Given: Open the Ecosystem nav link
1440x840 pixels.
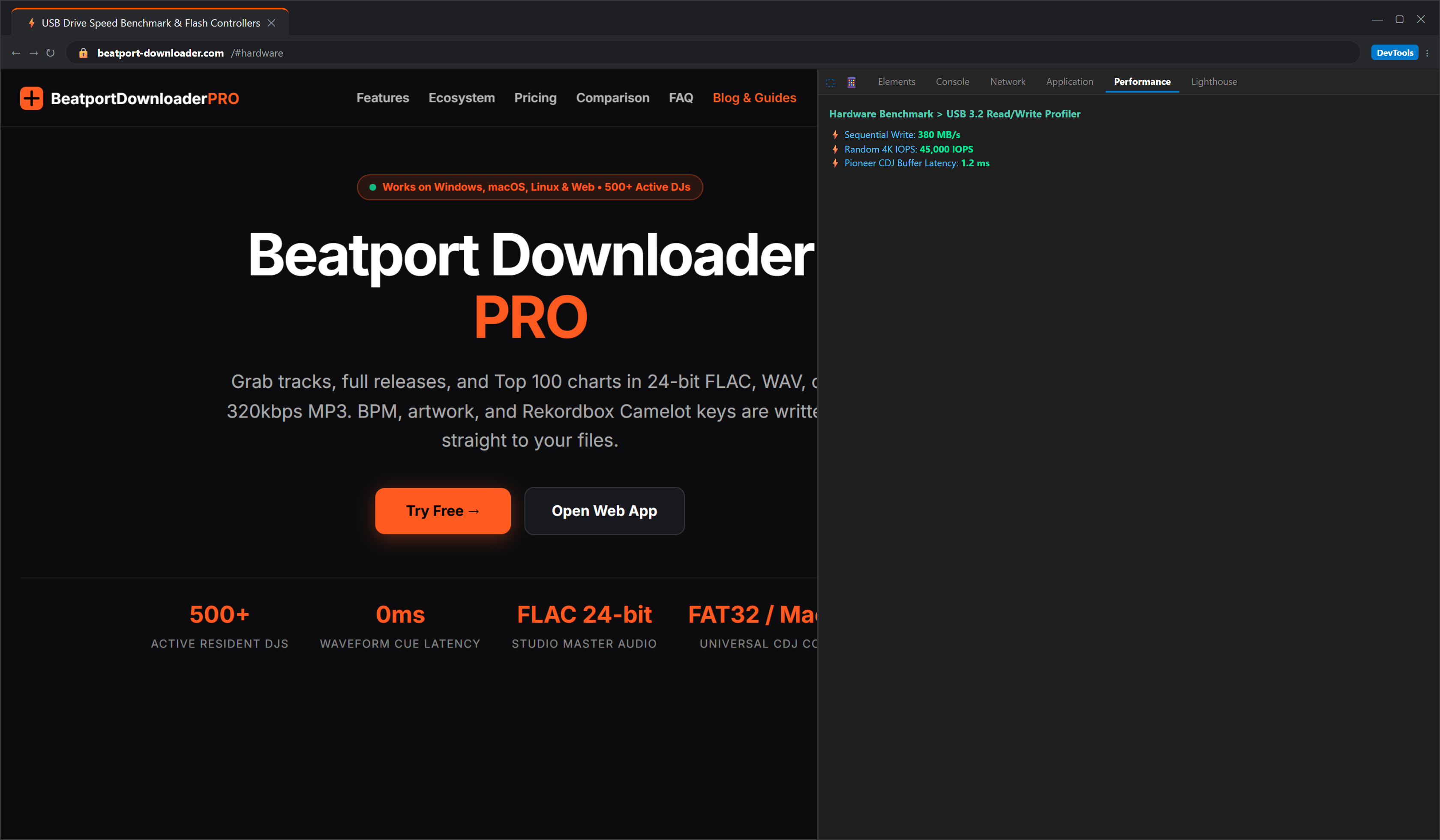Looking at the screenshot, I should coord(462,98).
